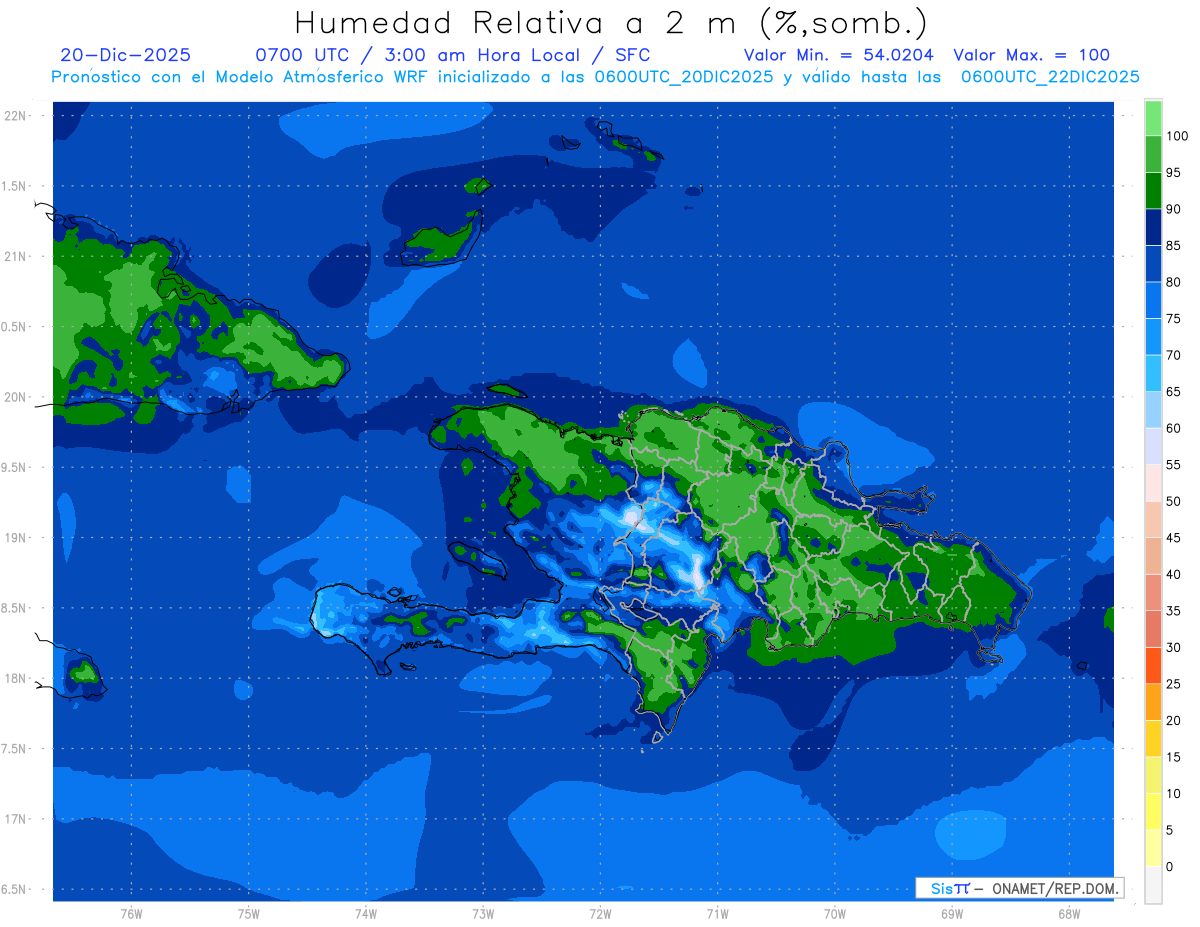Click the latitude label '21N'

(15, 256)
